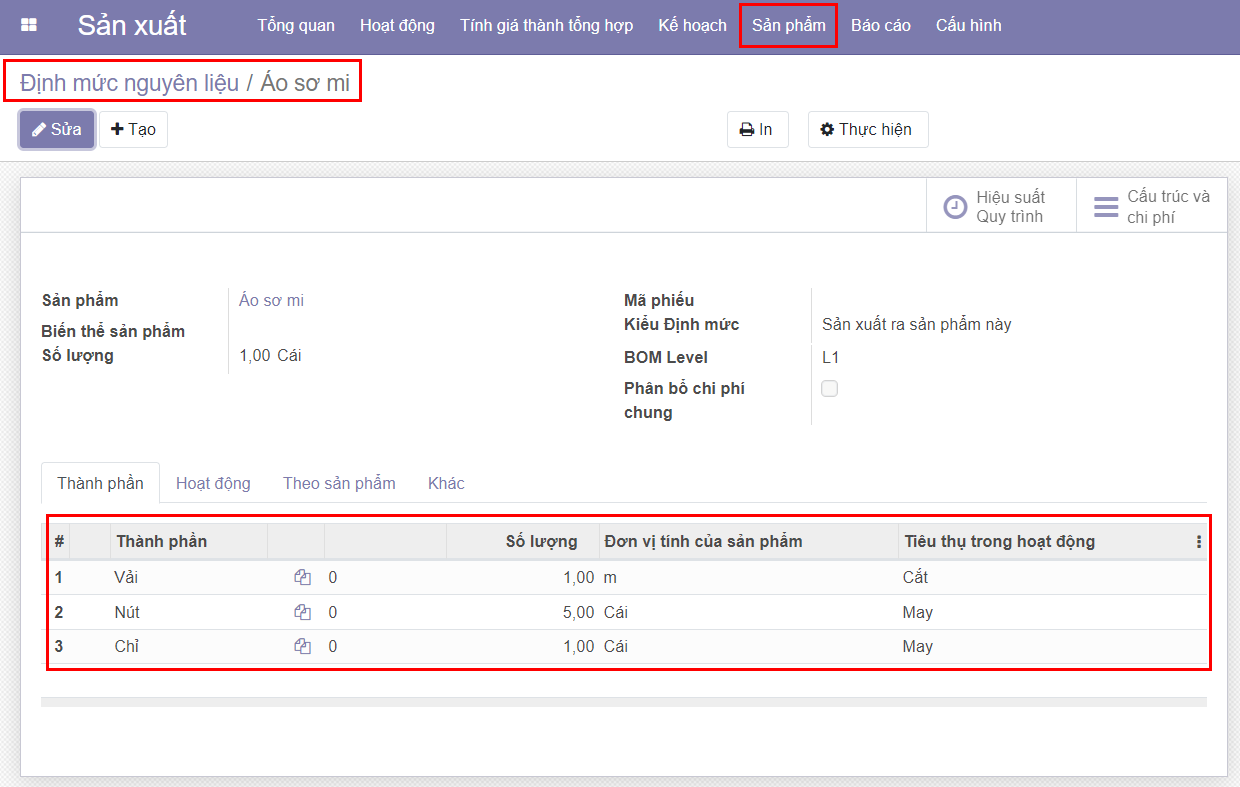The width and height of the screenshot is (1240, 787).
Task: Open the In print dropdown
Action: tap(757, 130)
